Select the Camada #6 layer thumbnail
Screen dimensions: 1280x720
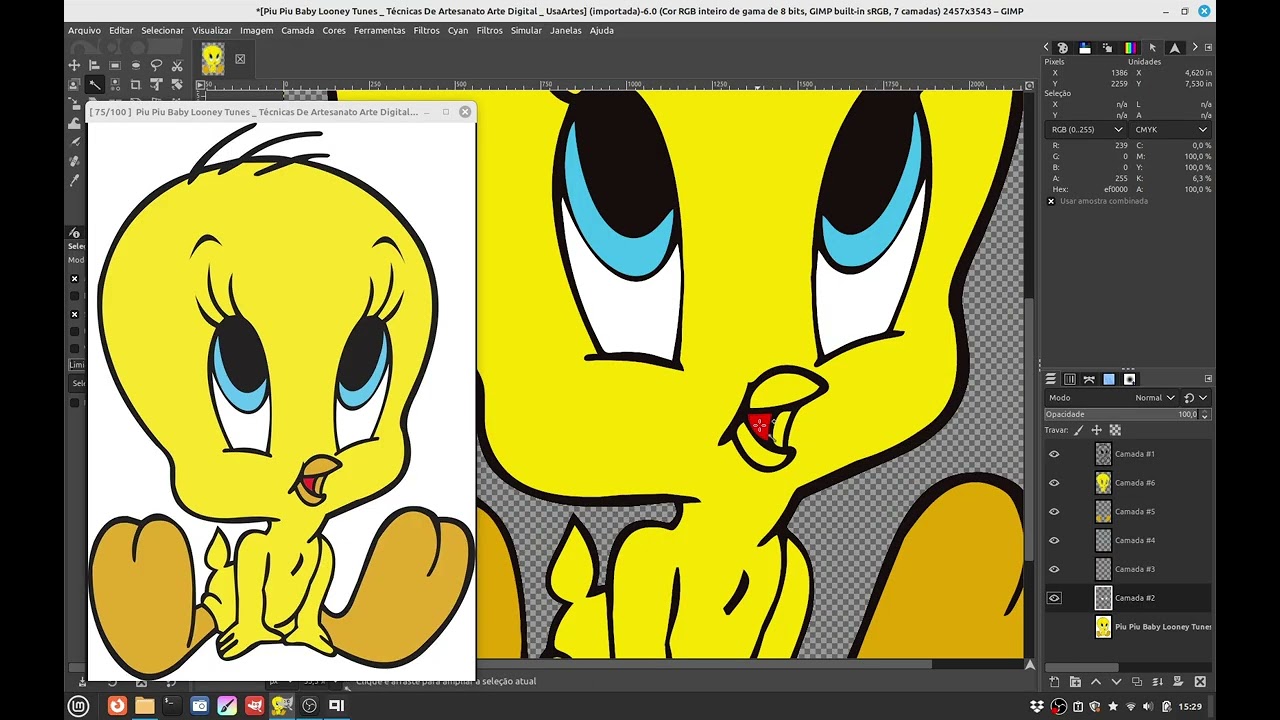[1103, 483]
